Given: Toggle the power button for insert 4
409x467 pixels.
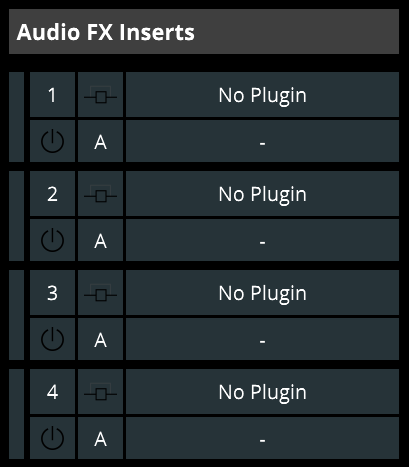Looking at the screenshot, I should pyautogui.click(x=52, y=438).
